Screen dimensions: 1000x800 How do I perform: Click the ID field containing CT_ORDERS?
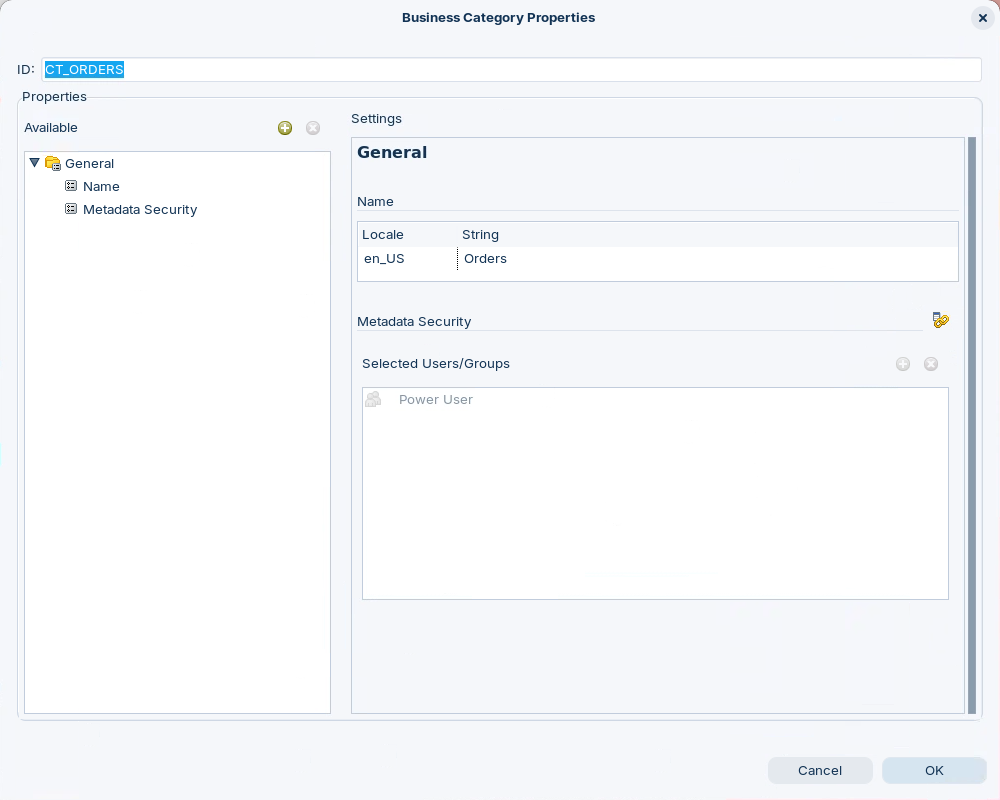tap(510, 70)
